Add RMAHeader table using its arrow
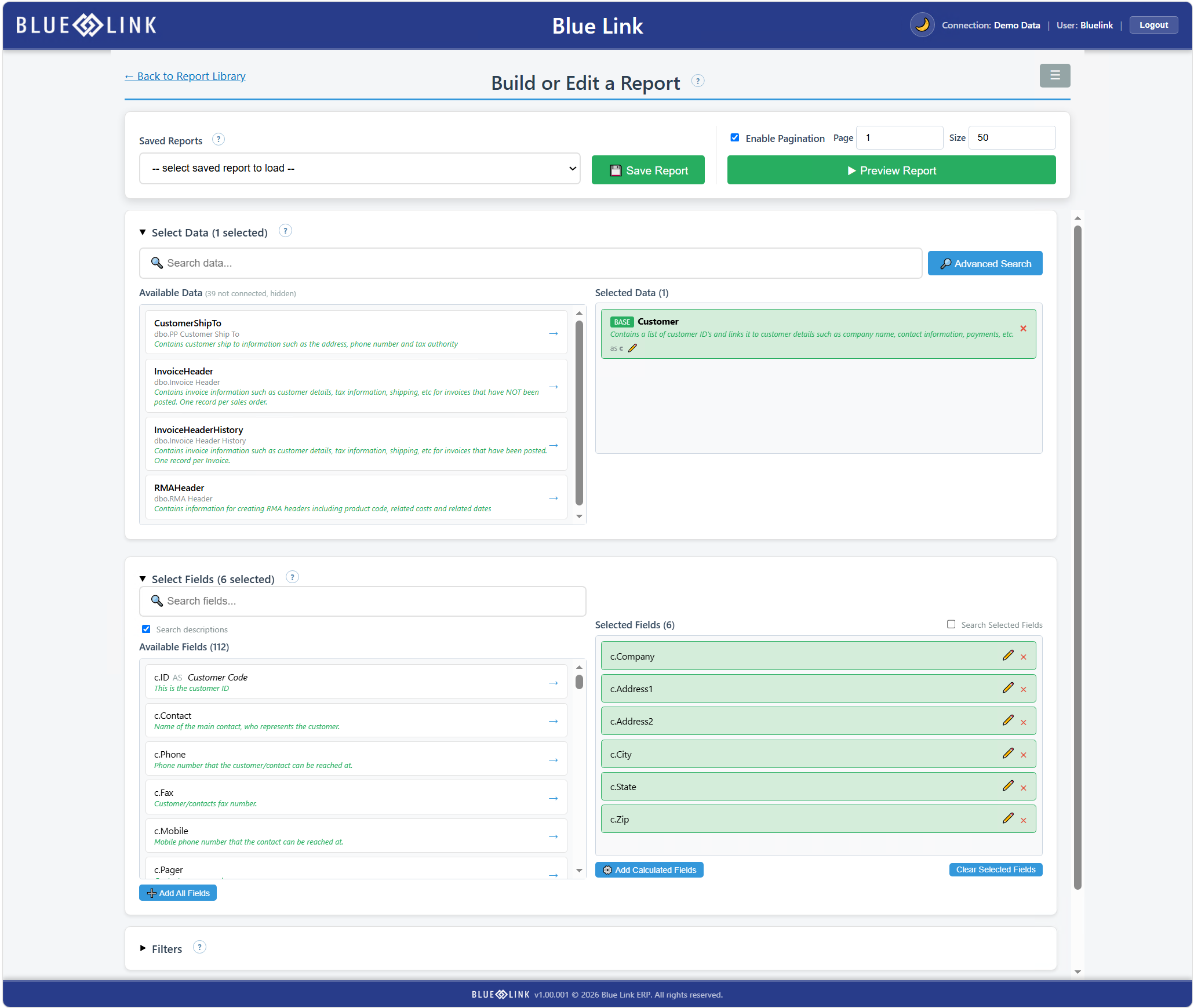The width and height of the screenshot is (1194, 1008). [x=553, y=498]
